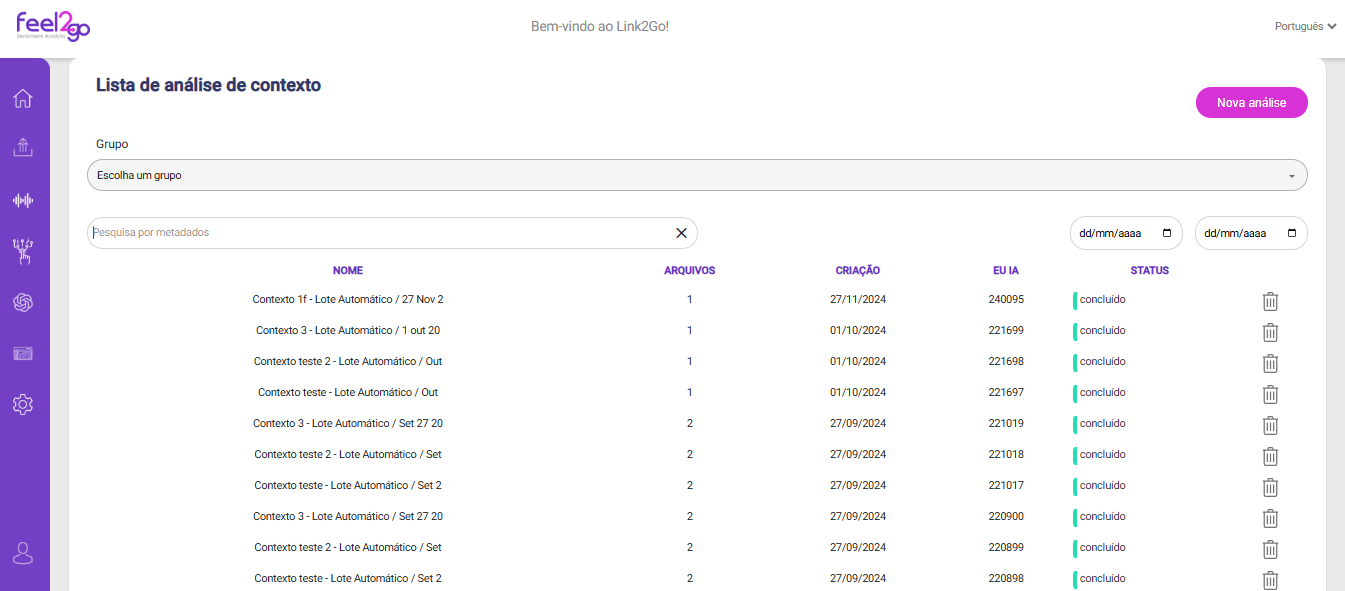This screenshot has height=591, width=1345.
Task: Sort by the ARQUIVOS column header
Action: point(689,270)
